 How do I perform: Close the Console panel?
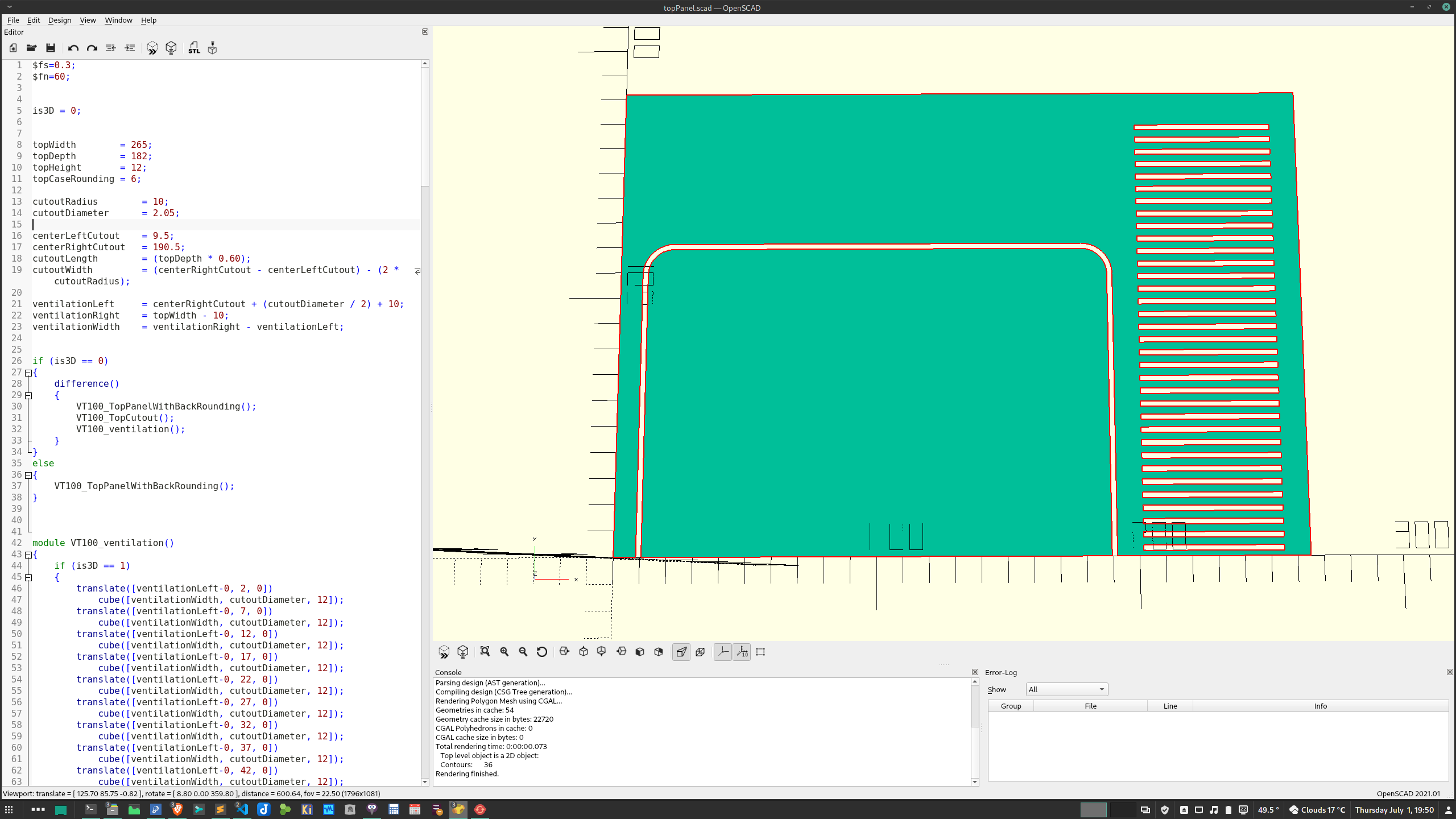[975, 672]
